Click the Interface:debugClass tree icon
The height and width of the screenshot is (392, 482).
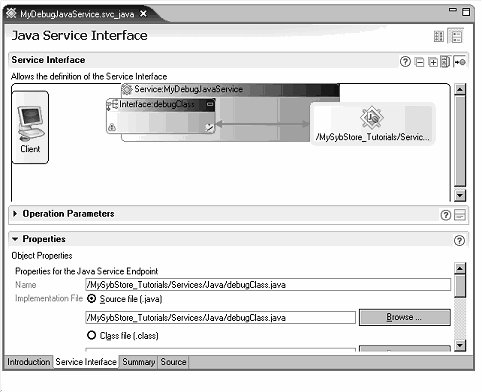112,105
